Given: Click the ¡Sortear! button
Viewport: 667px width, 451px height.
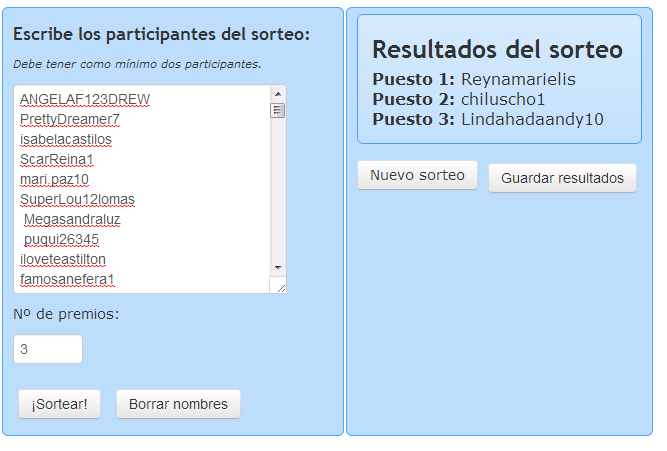Looking at the screenshot, I should coord(60,404).
